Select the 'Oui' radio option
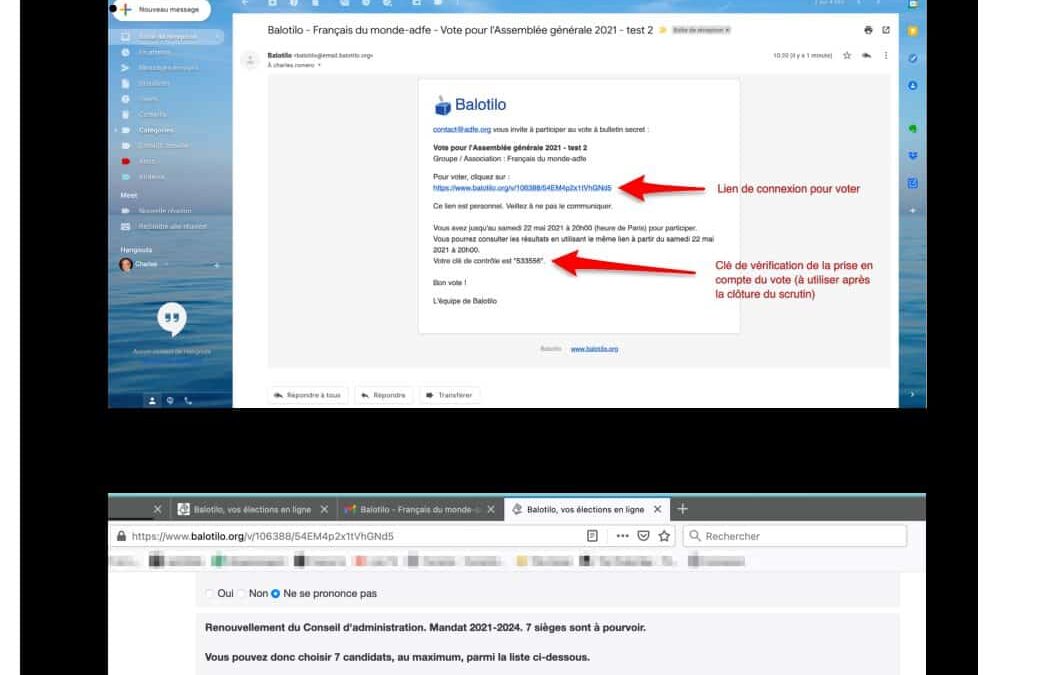 point(210,594)
